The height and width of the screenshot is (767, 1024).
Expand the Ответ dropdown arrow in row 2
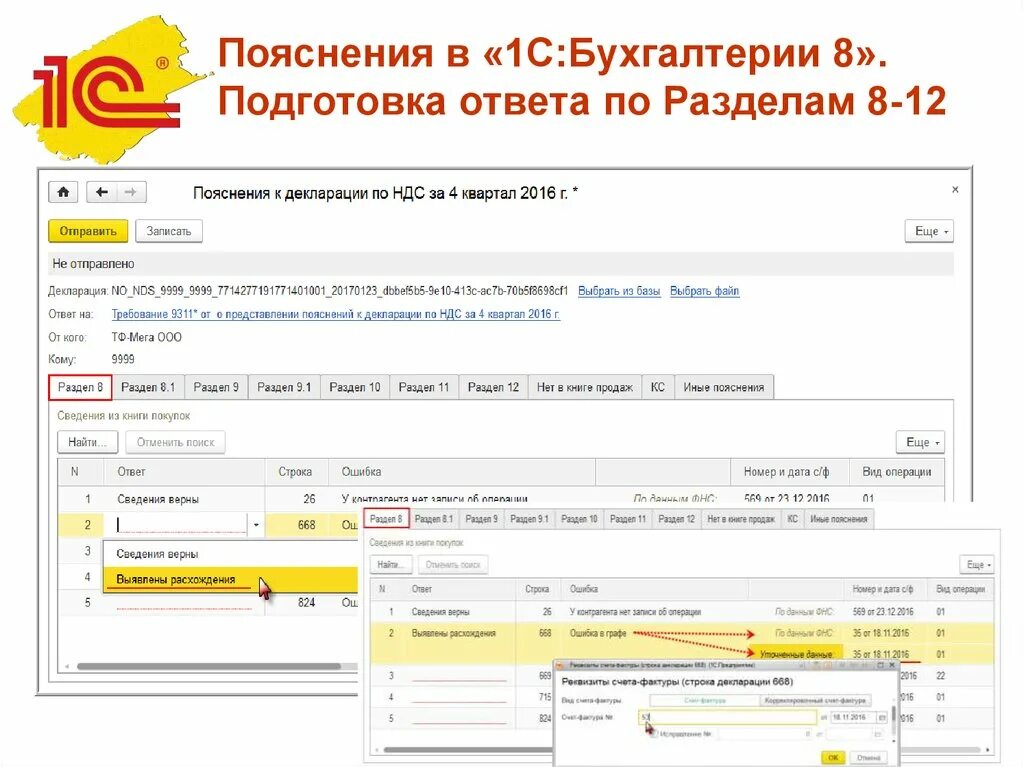click(x=256, y=525)
